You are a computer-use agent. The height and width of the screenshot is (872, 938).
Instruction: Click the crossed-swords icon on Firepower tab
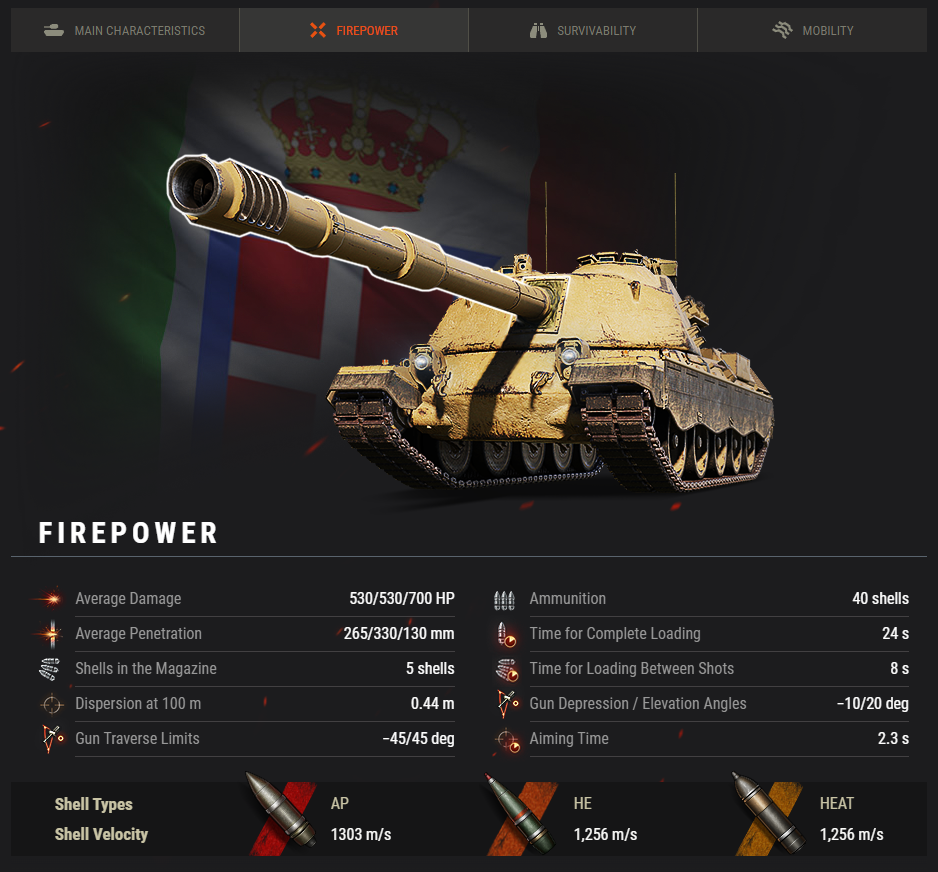coord(318,30)
